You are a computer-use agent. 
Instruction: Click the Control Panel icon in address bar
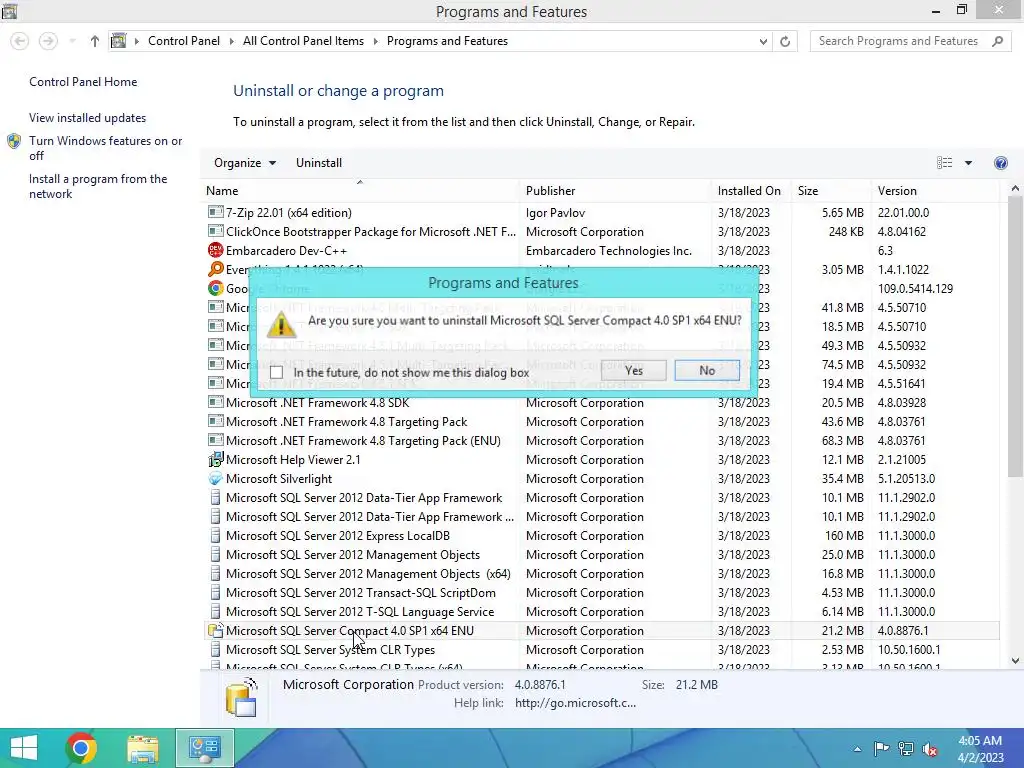pos(118,41)
